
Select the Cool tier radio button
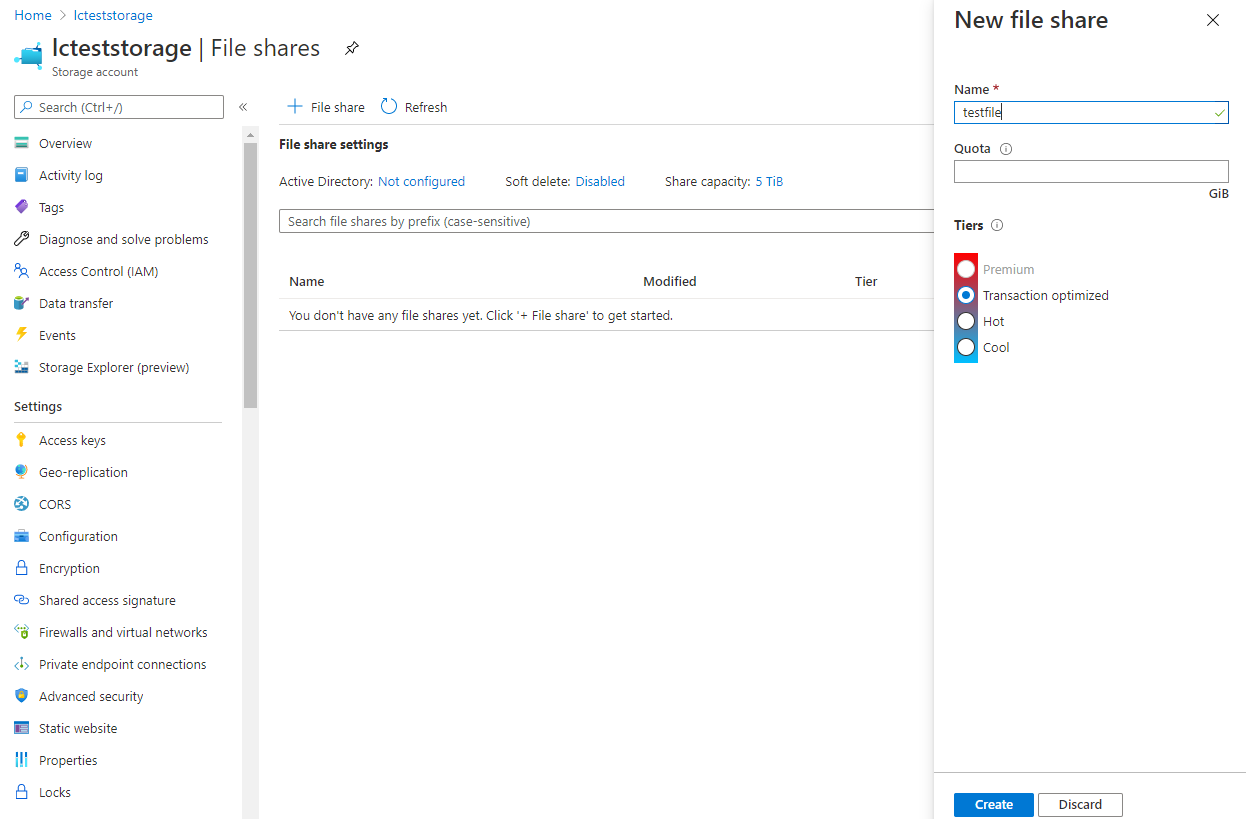966,348
